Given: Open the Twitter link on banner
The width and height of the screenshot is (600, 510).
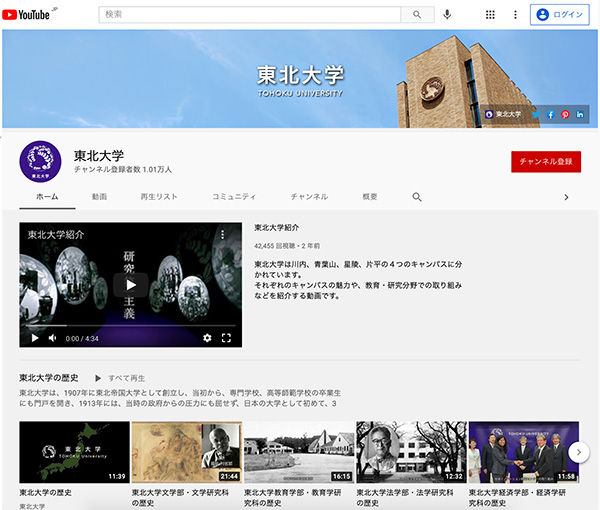Looking at the screenshot, I should click(x=536, y=114).
